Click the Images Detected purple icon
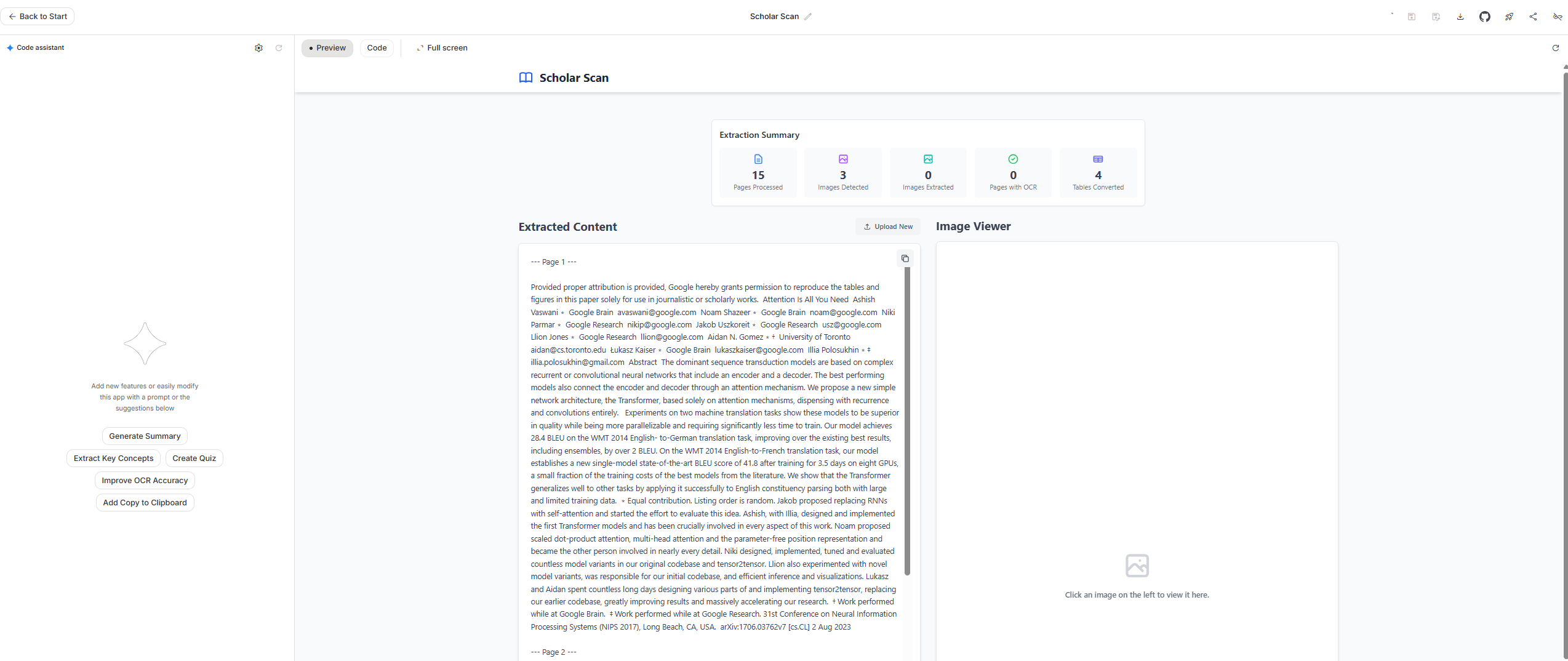This screenshot has width=1568, height=661. tap(843, 159)
